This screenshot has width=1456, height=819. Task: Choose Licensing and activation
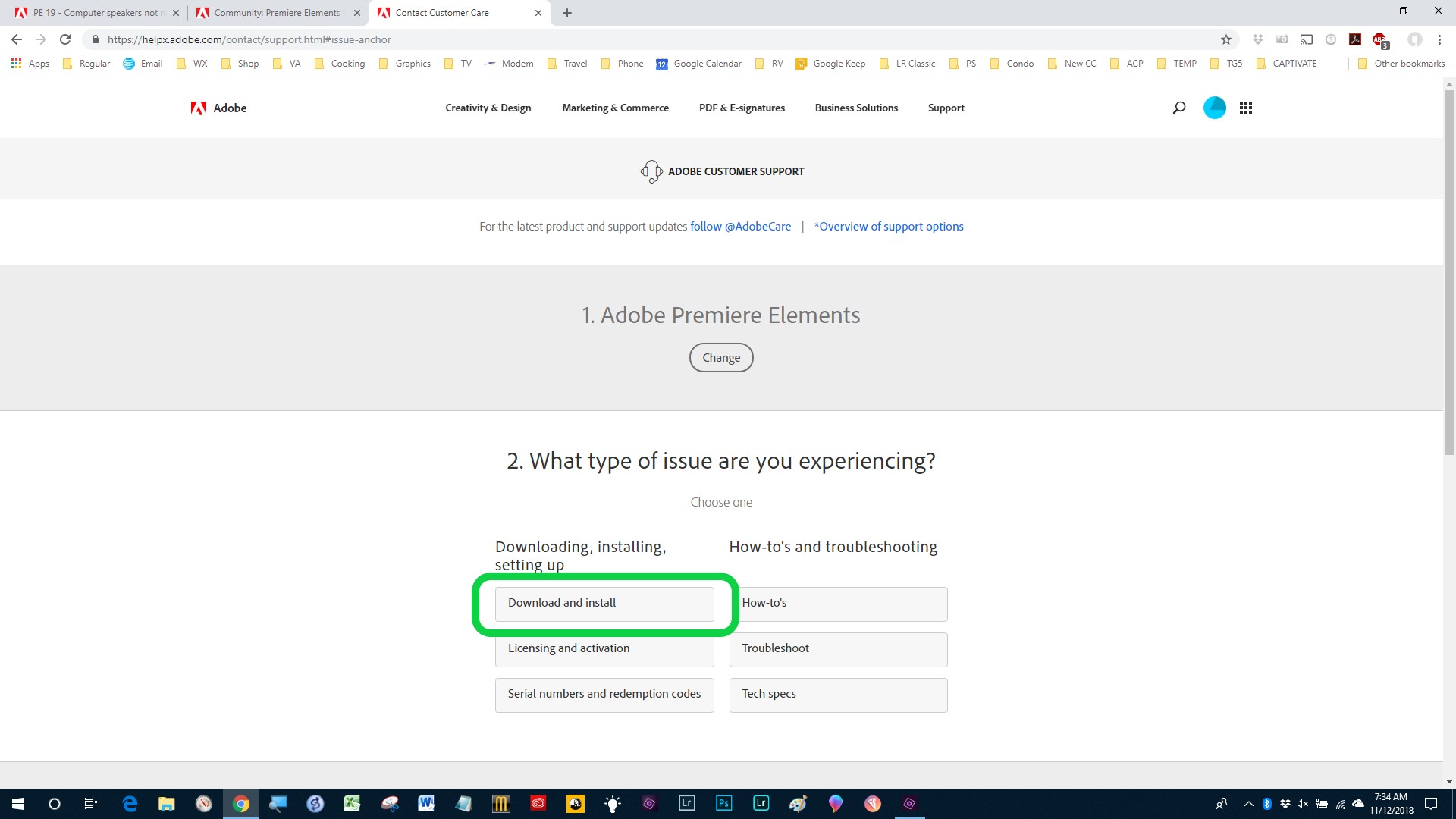(604, 651)
